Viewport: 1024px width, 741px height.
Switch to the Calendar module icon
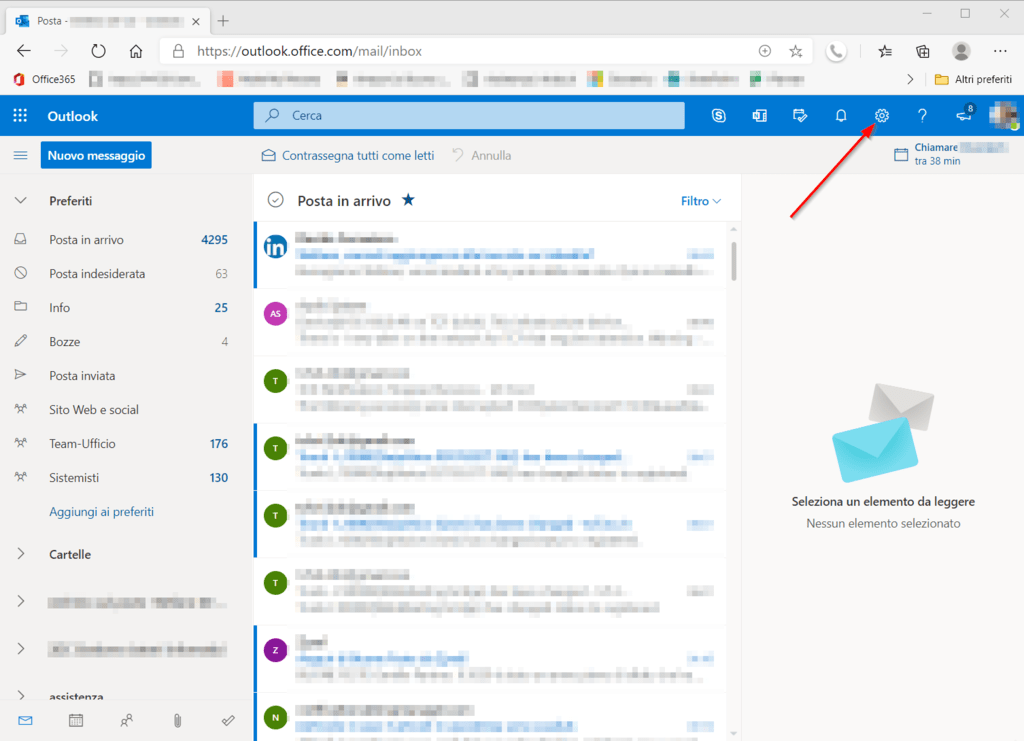(76, 720)
